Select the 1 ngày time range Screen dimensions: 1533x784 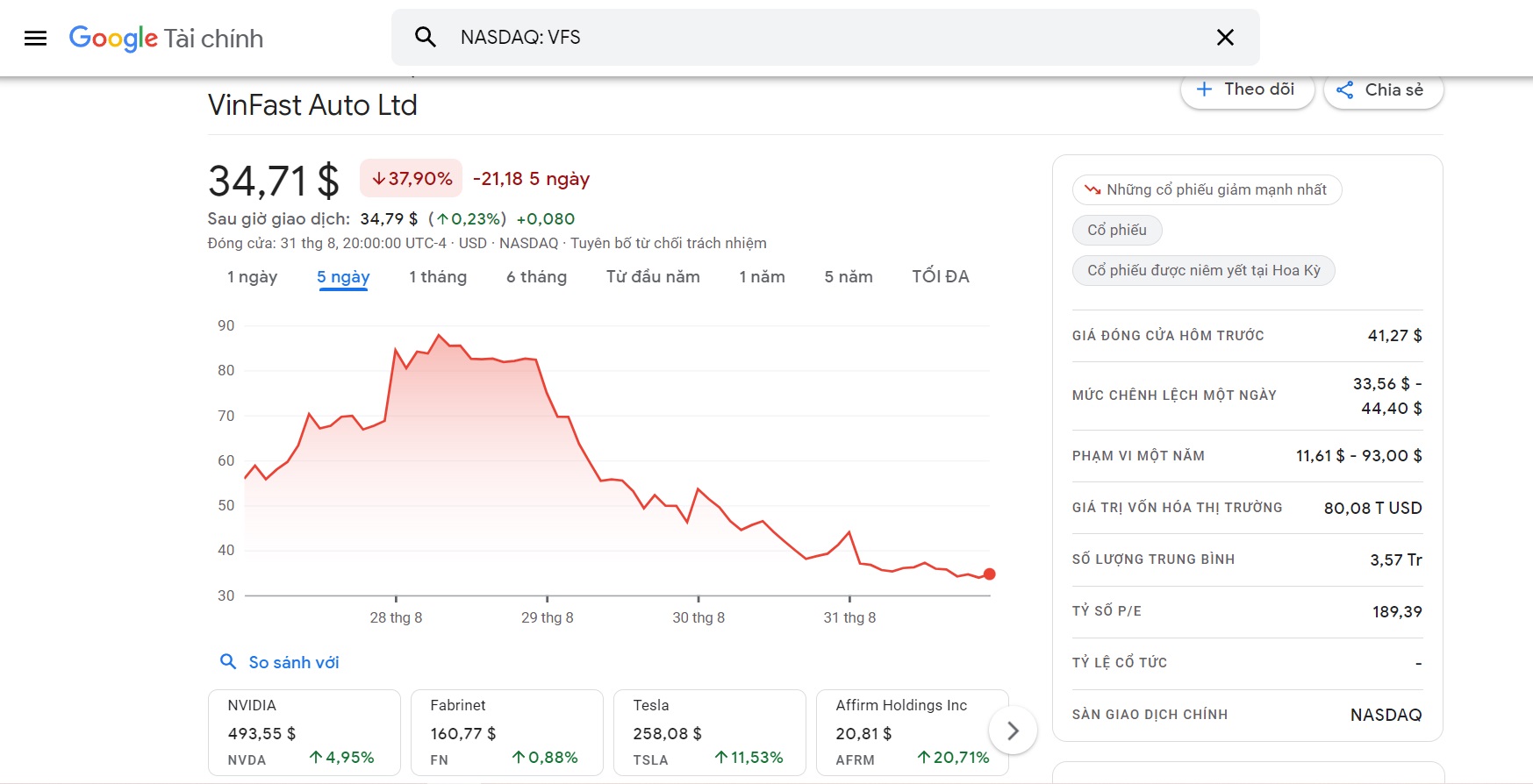click(252, 277)
